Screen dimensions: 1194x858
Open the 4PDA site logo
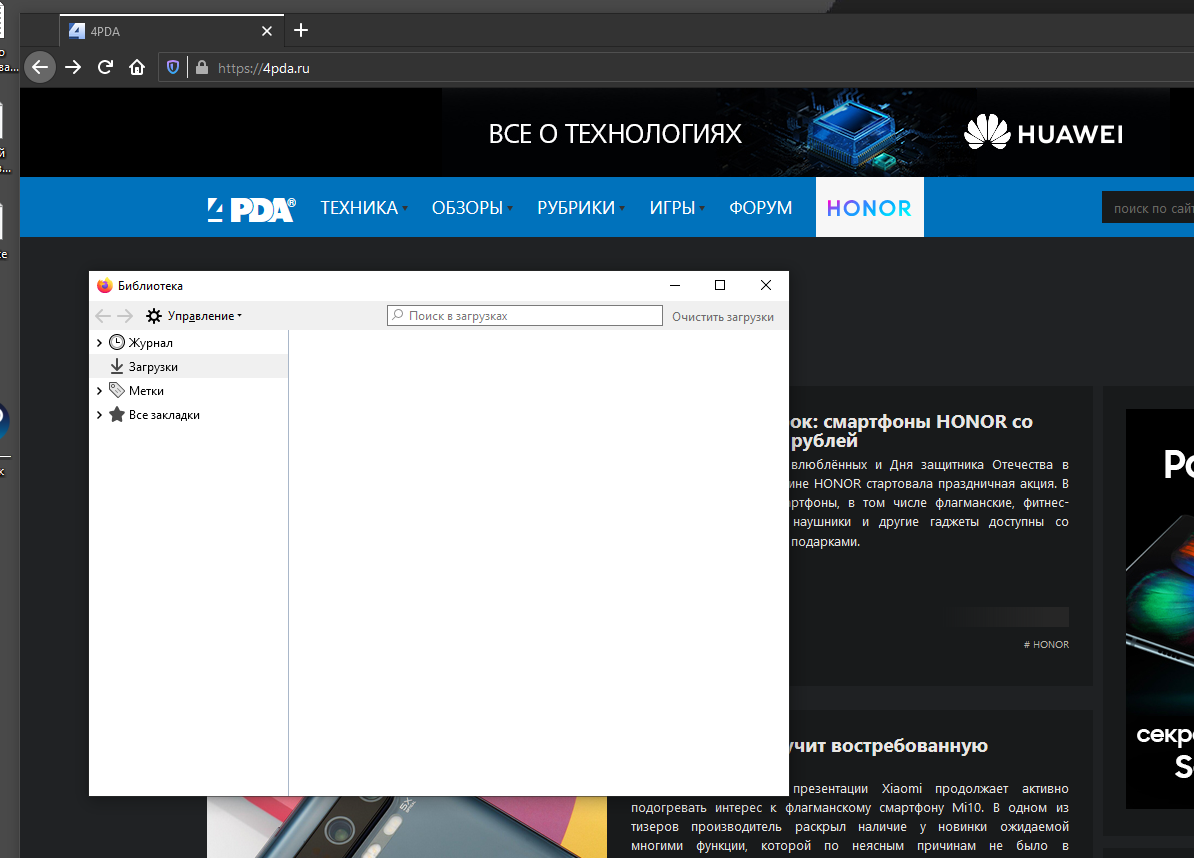tap(251, 208)
